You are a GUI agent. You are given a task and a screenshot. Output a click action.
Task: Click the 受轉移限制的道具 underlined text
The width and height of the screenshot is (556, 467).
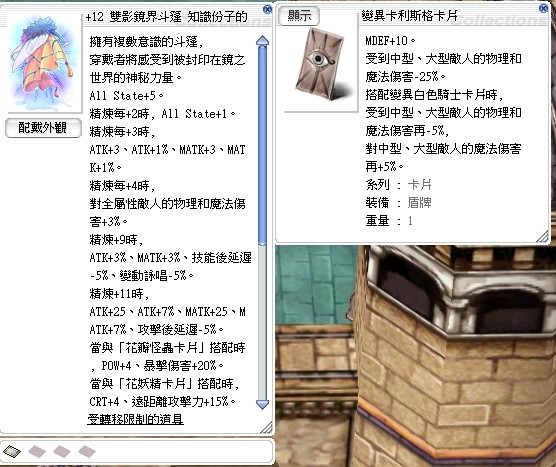coord(135,419)
